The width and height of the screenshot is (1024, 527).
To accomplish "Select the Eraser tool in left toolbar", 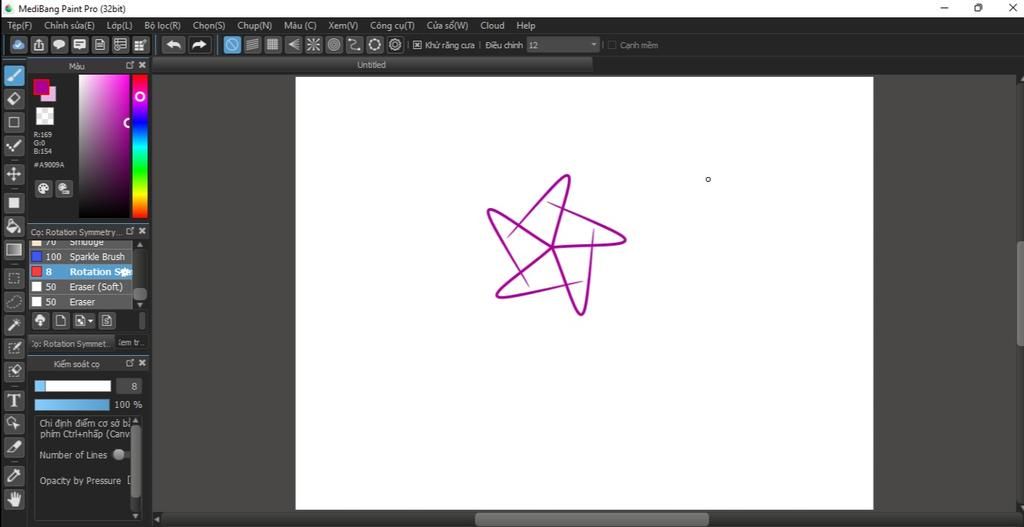I will (x=14, y=99).
